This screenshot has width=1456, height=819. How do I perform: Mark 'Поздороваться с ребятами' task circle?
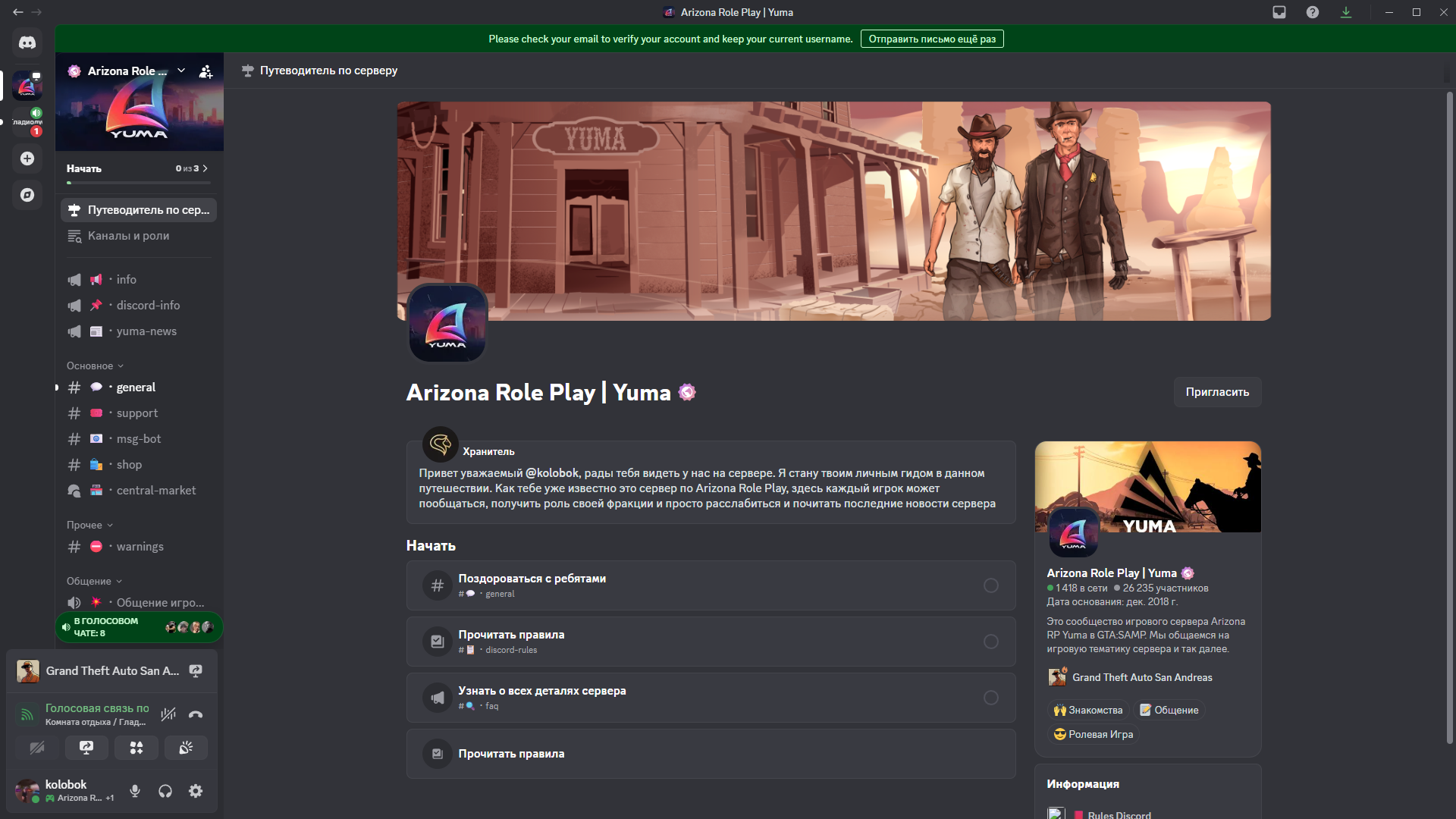991,585
